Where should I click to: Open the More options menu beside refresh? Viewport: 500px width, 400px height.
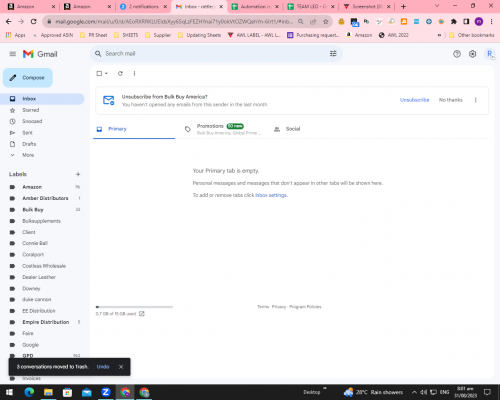click(x=134, y=73)
